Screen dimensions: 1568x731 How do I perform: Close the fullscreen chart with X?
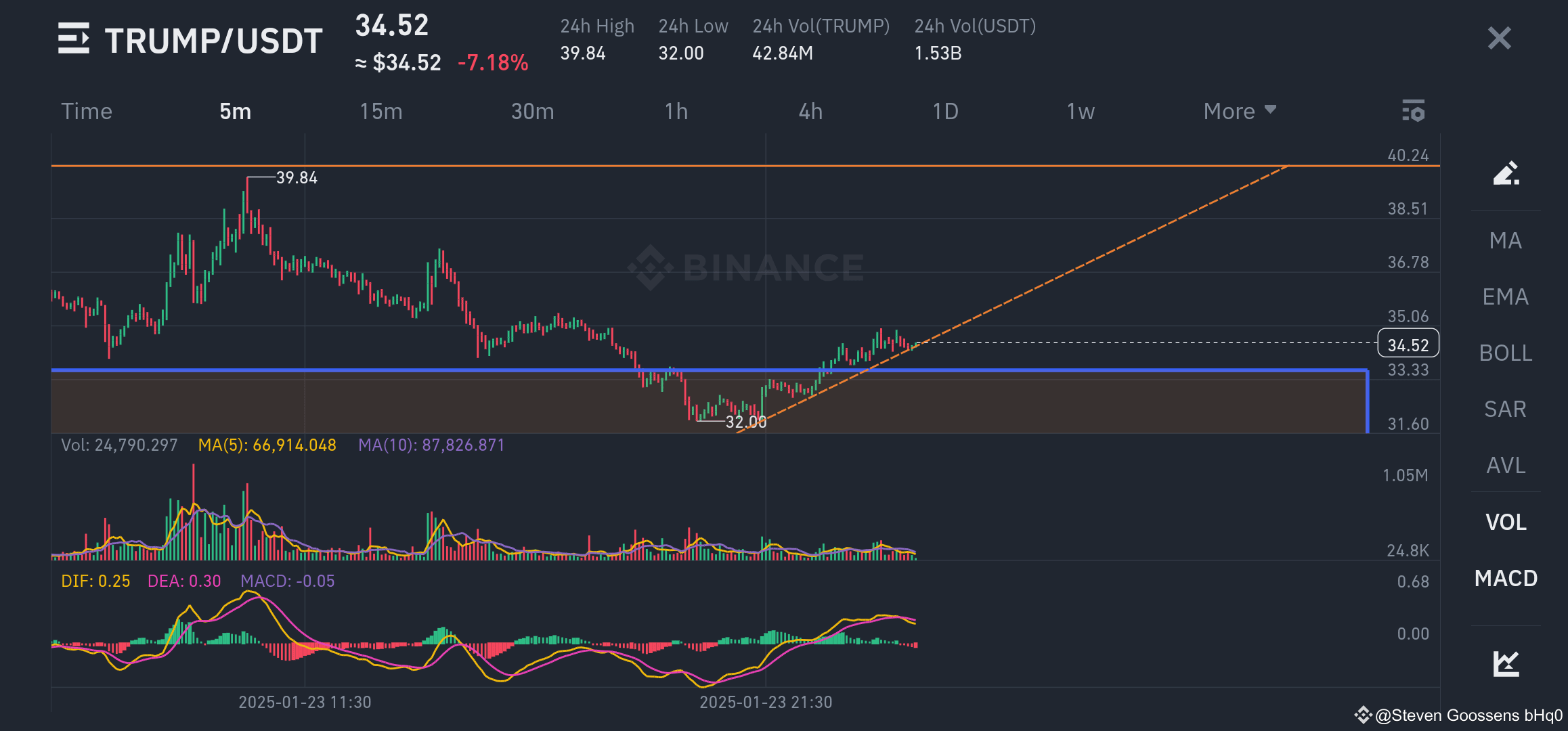click(x=1499, y=39)
